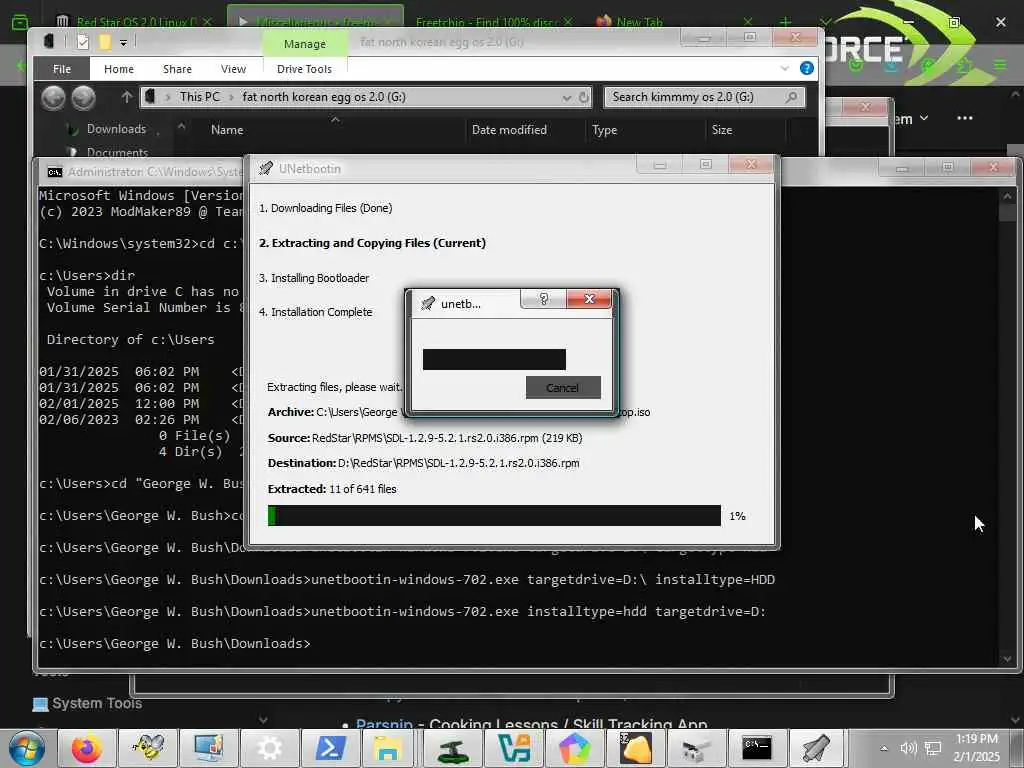Viewport: 1024px width, 768px height.
Task: Open the taskbar clock showing 1:19 PM
Action: point(976,748)
